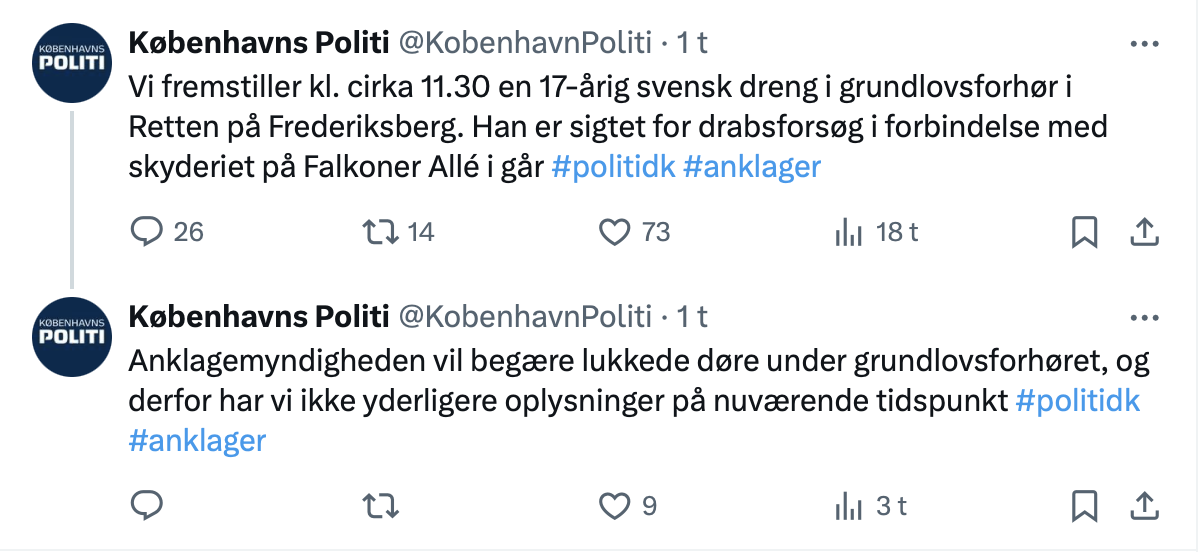Viewport: 1198px width, 552px height.
Task: Bookmark the second tweet
Action: tap(1084, 506)
